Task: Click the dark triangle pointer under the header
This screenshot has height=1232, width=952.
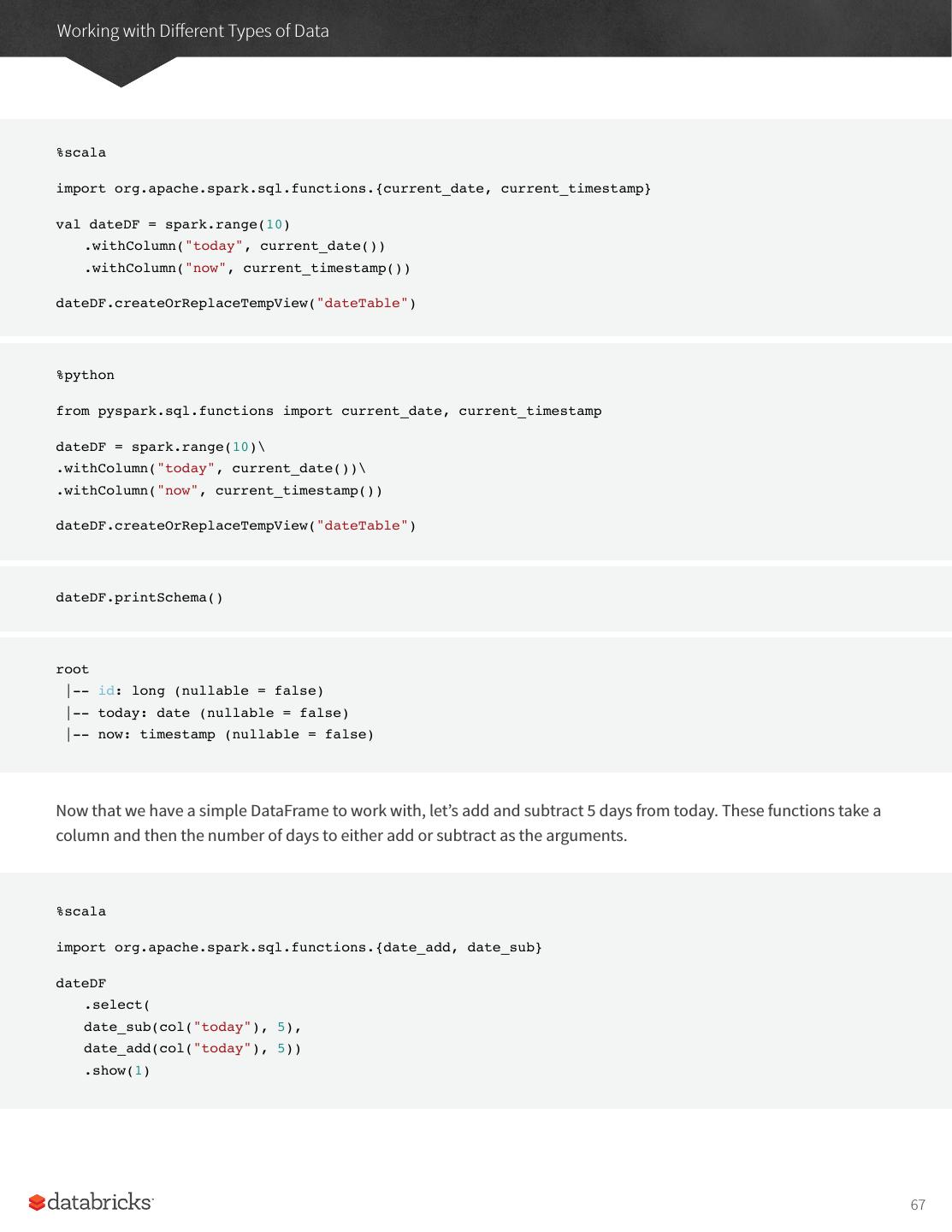Action: click(x=120, y=72)
